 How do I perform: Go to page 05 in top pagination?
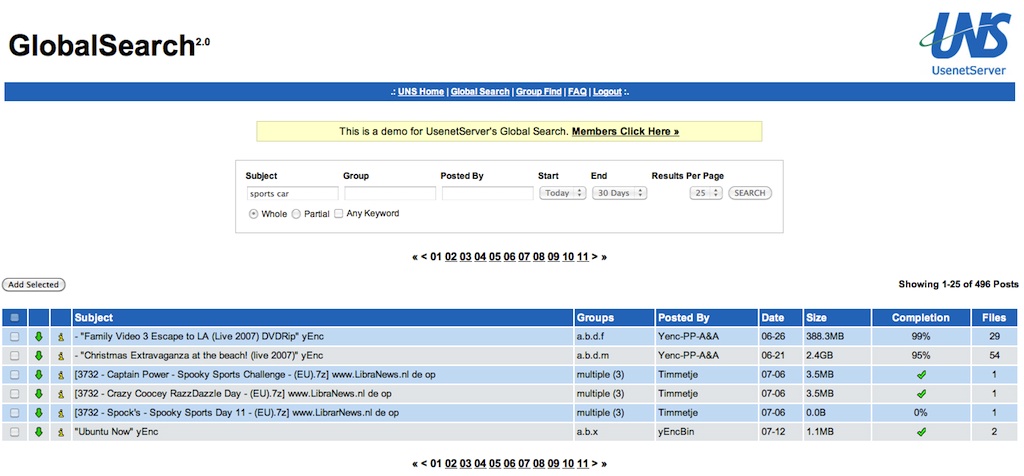point(495,257)
